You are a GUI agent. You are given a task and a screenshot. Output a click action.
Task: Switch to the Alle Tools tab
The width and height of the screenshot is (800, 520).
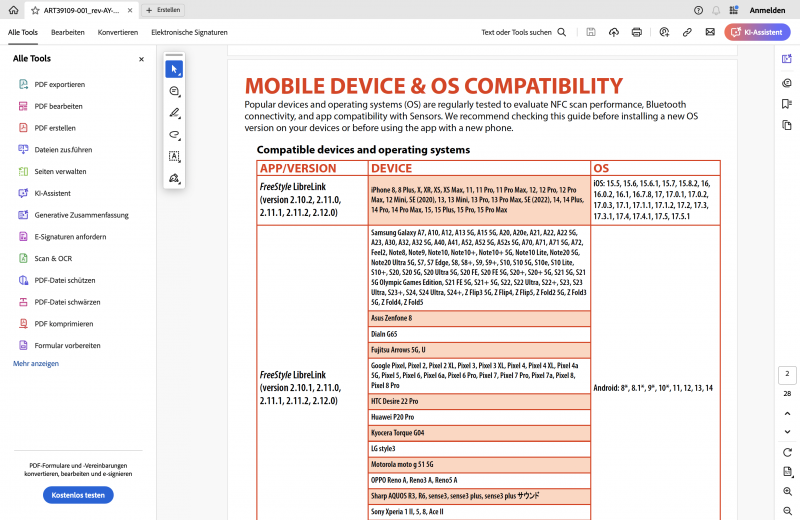coord(23,32)
